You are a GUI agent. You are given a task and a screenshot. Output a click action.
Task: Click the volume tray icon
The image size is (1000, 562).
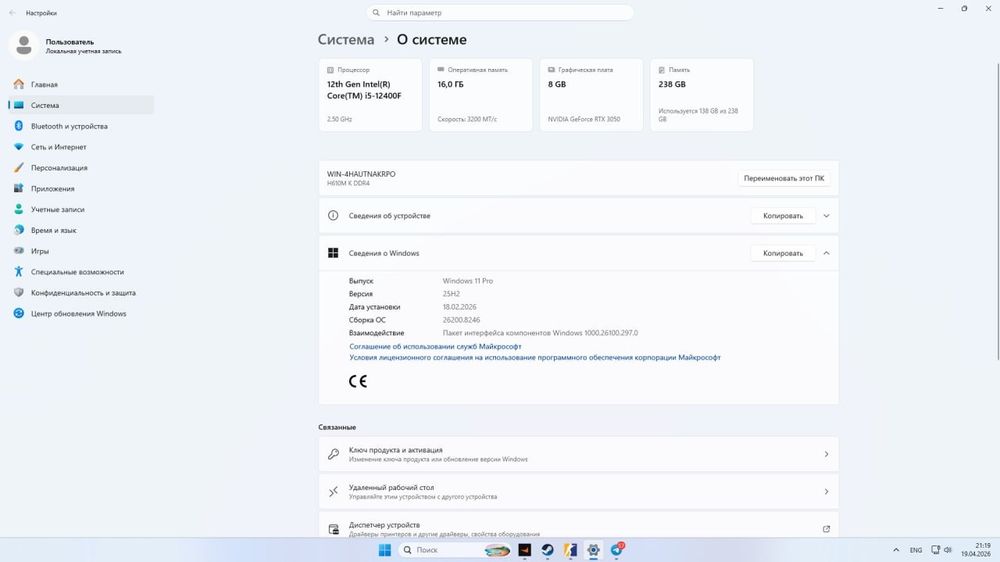click(x=948, y=550)
